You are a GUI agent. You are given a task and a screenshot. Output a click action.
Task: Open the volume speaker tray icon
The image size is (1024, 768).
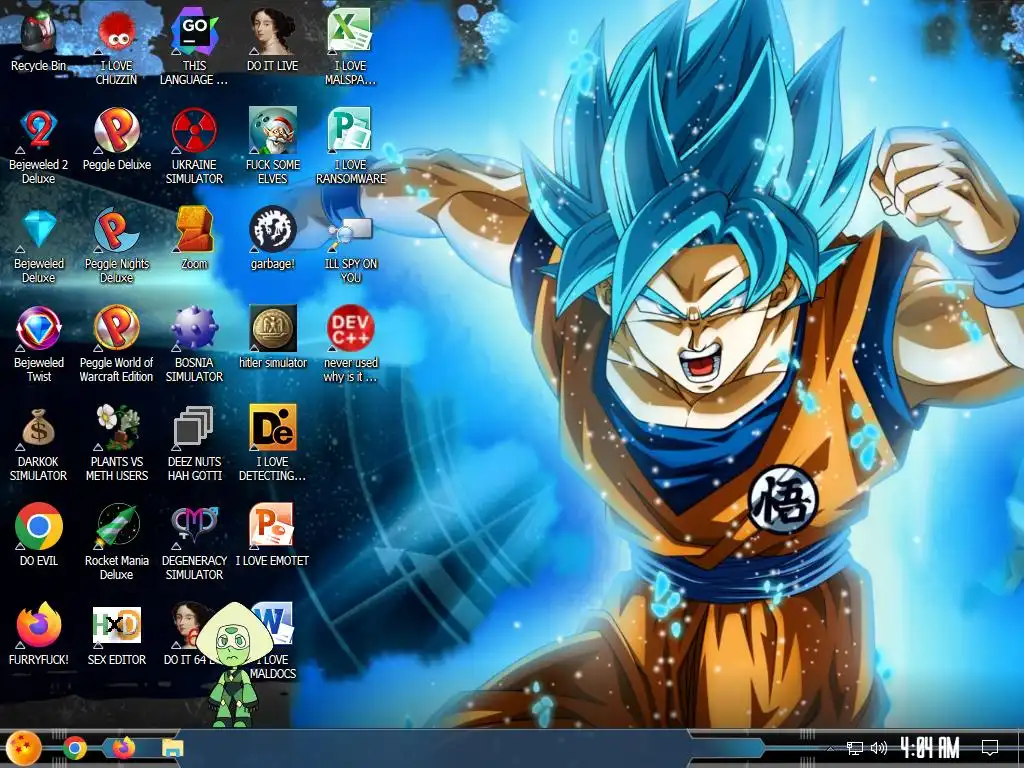point(879,748)
